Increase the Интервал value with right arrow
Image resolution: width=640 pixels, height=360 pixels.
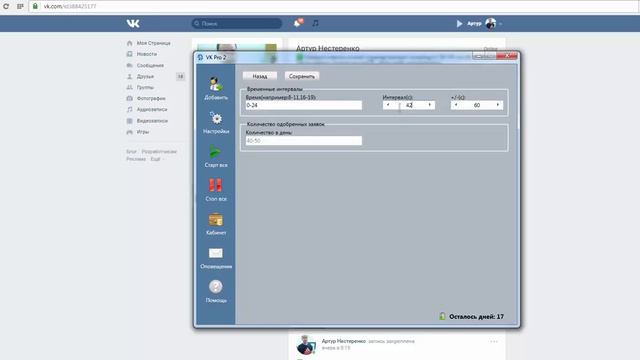(429, 105)
